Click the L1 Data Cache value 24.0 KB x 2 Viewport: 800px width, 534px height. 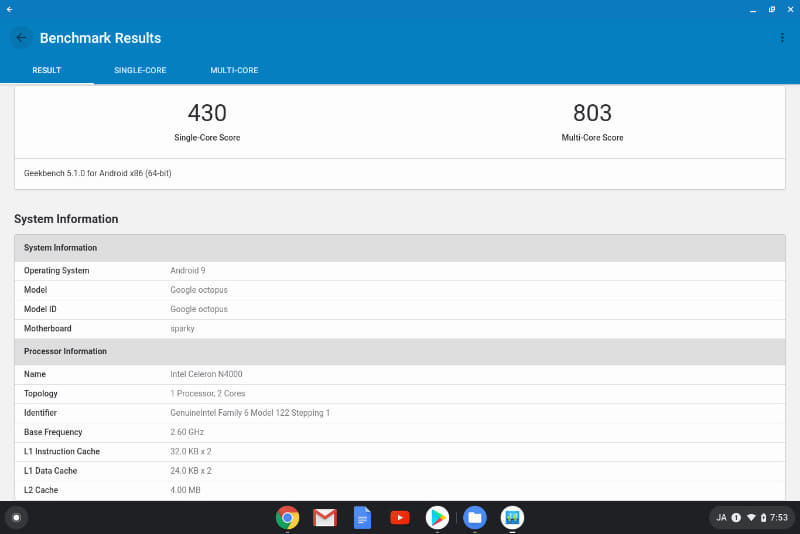coord(191,471)
